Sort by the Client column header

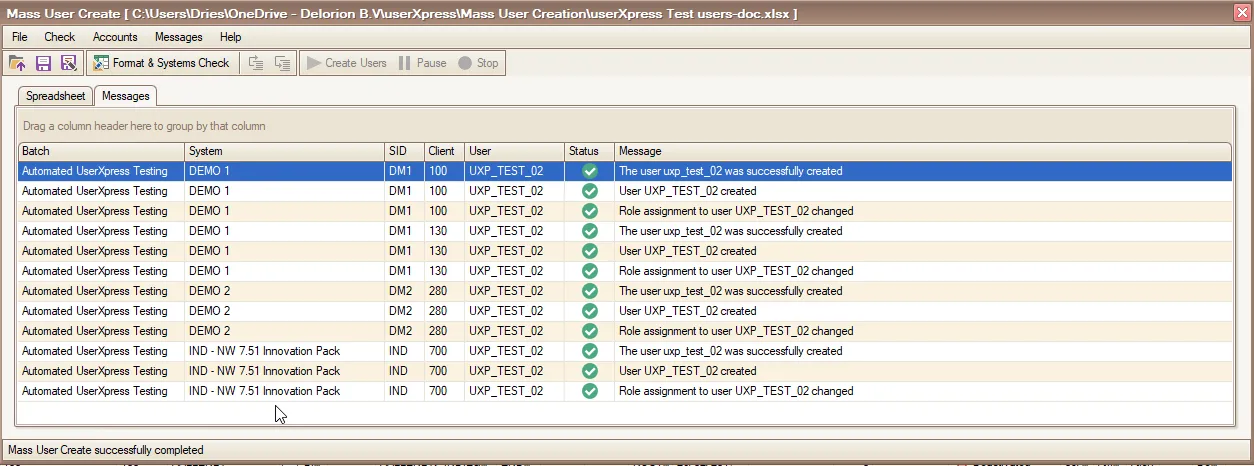(x=445, y=151)
